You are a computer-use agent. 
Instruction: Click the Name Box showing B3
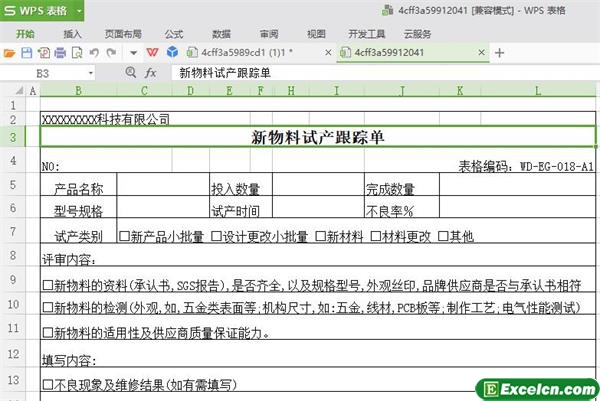[43, 73]
